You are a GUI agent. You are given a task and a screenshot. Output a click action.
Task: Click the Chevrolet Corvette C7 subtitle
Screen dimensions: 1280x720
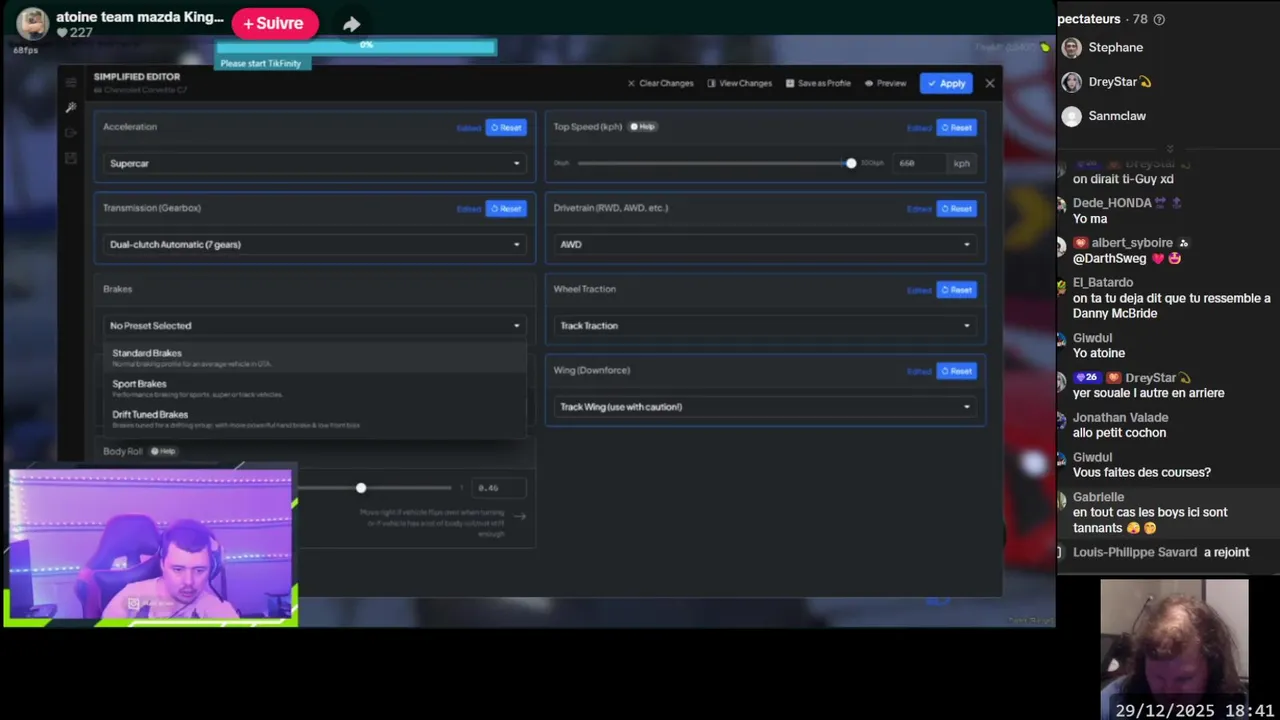(x=140, y=90)
